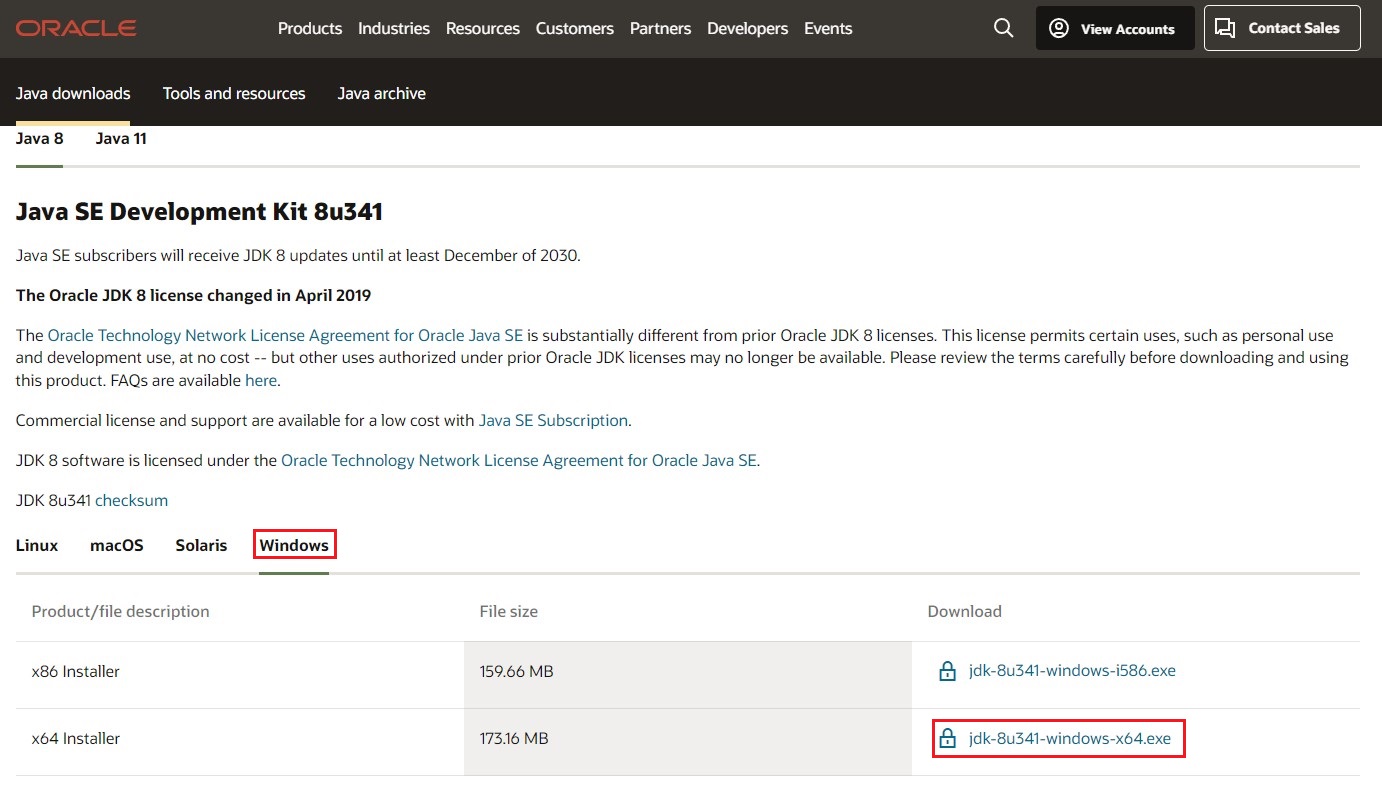Image resolution: width=1382 pixels, height=791 pixels.
Task: Download jdk-8u341-windows-x64.exe
Action: [1069, 739]
